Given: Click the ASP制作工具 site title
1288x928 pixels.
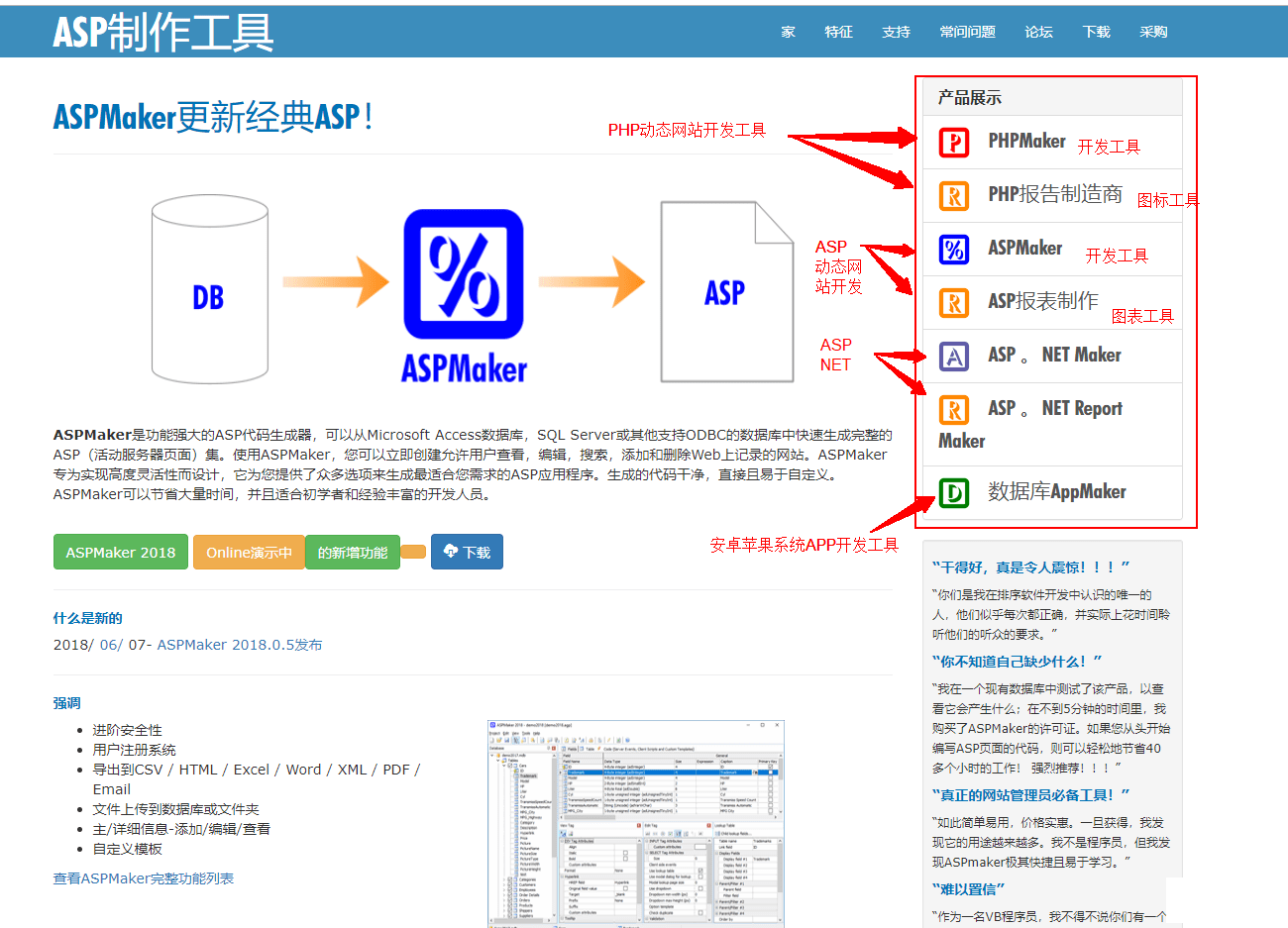Looking at the screenshot, I should pyautogui.click(x=163, y=33).
